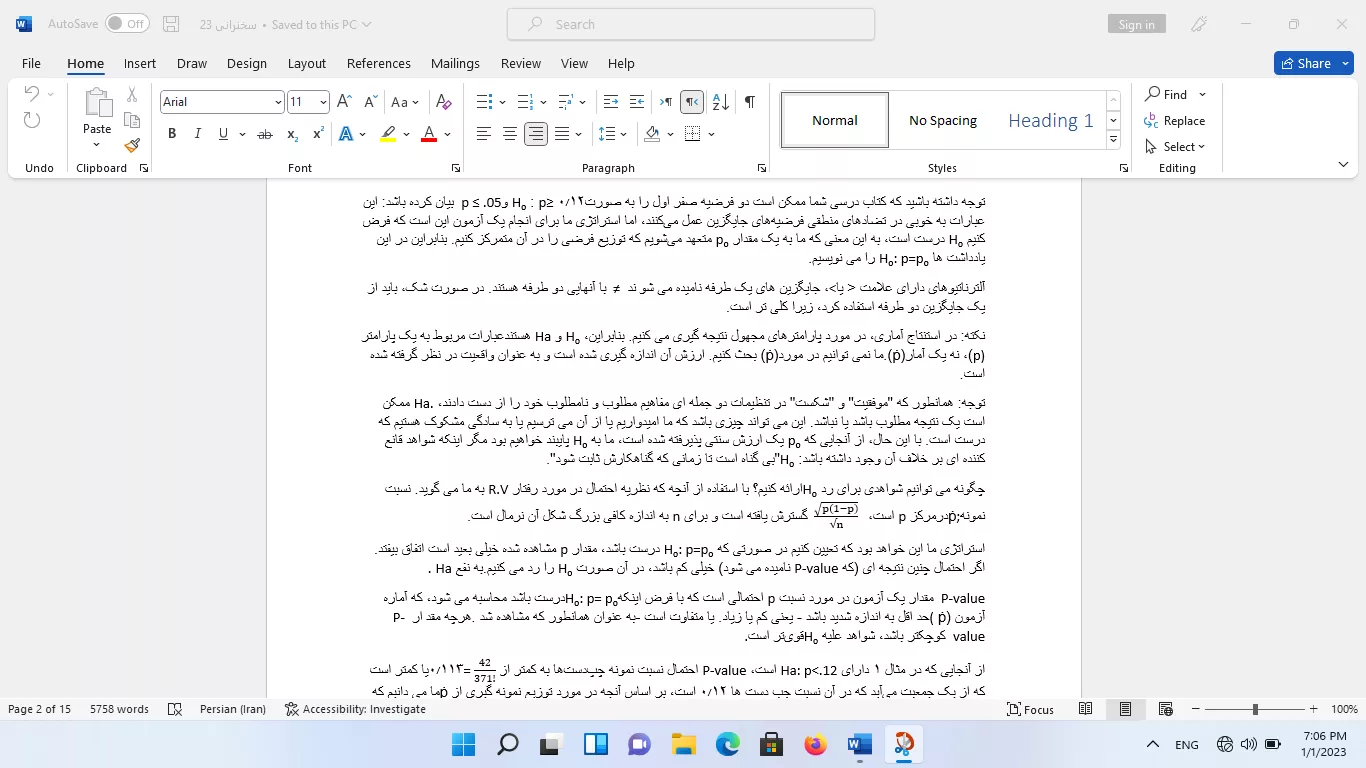This screenshot has height=768, width=1366.
Task: Click the Replace button
Action: click(x=1175, y=120)
